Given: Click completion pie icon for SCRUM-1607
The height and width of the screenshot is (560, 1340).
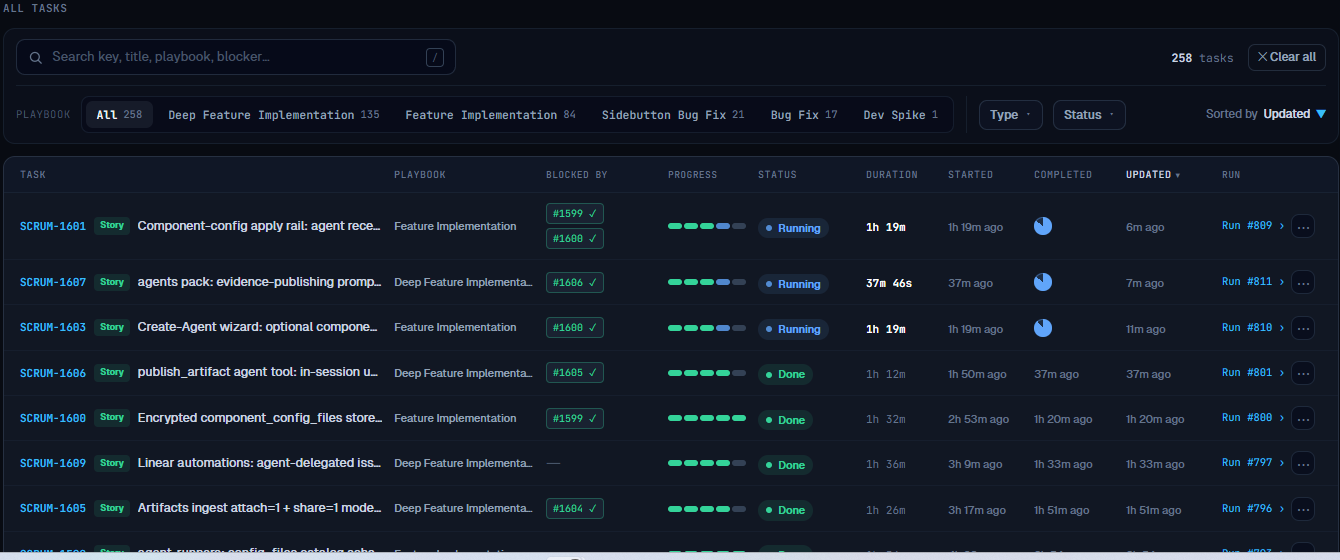Looking at the screenshot, I should tap(1043, 283).
